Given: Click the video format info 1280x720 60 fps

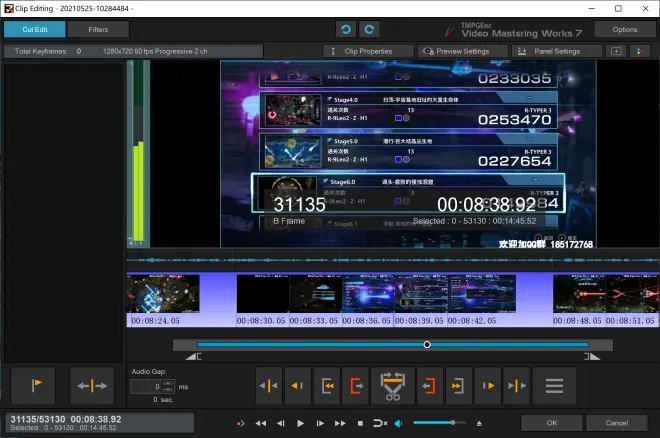Looking at the screenshot, I should point(155,51).
